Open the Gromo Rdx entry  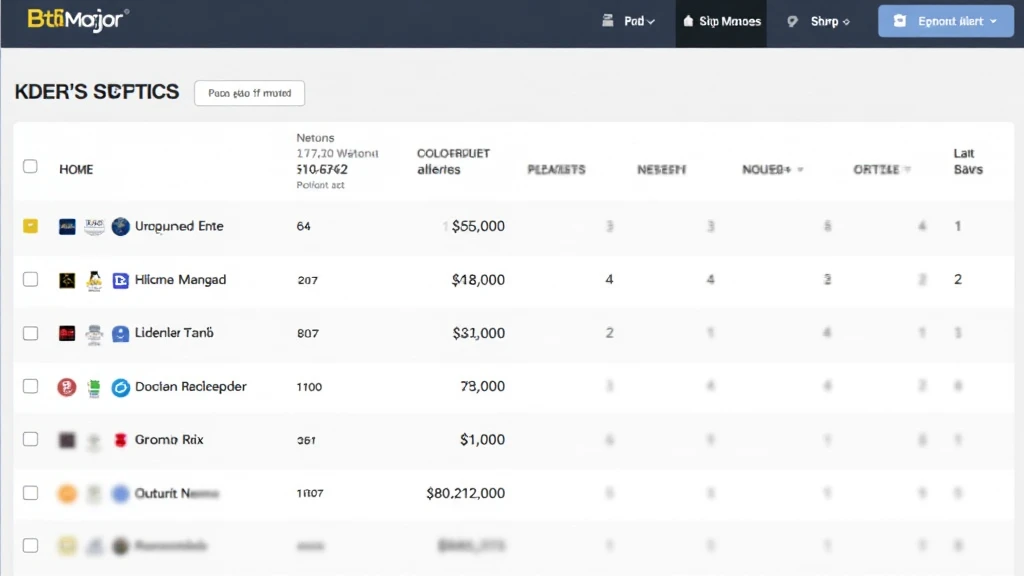click(x=169, y=440)
